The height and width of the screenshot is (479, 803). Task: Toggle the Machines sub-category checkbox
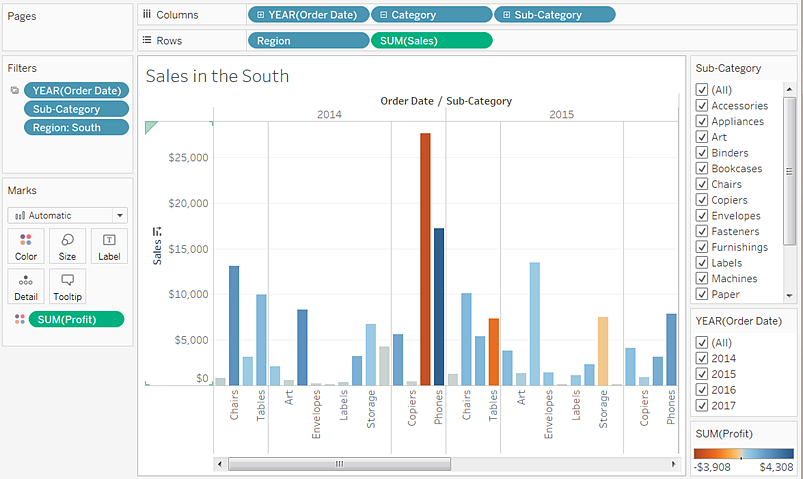click(702, 278)
